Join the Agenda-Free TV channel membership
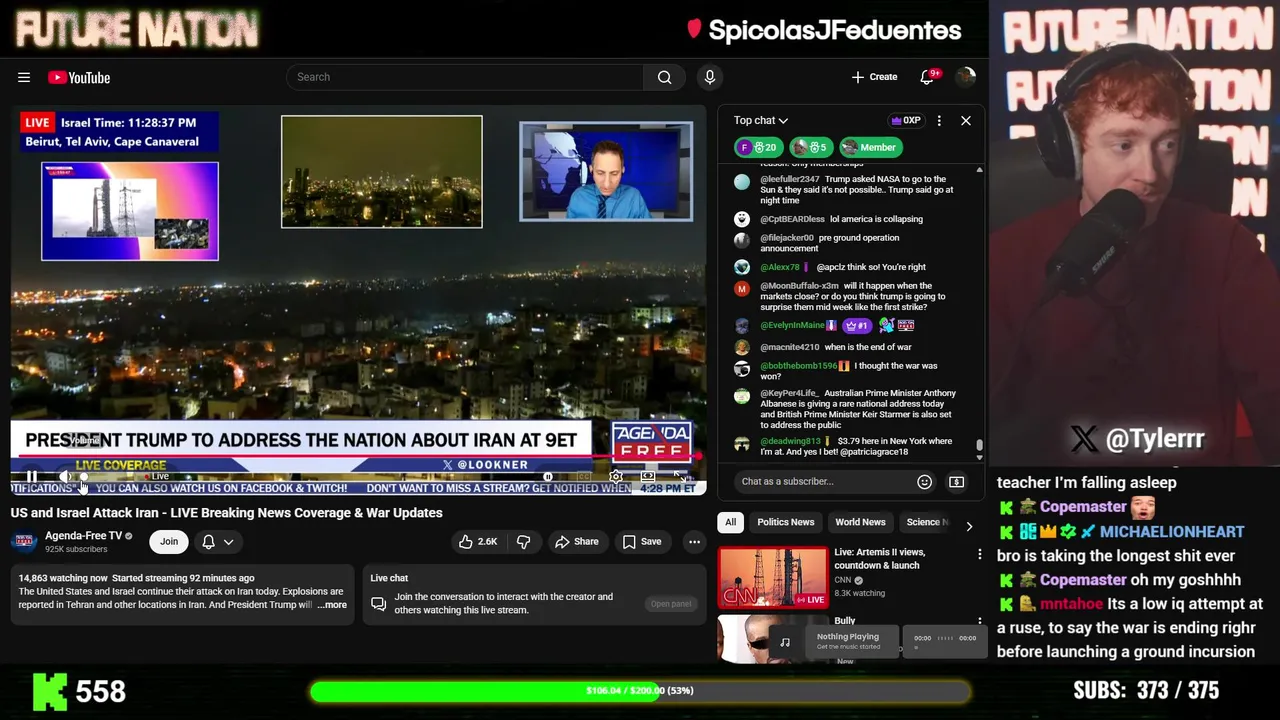 click(x=169, y=542)
